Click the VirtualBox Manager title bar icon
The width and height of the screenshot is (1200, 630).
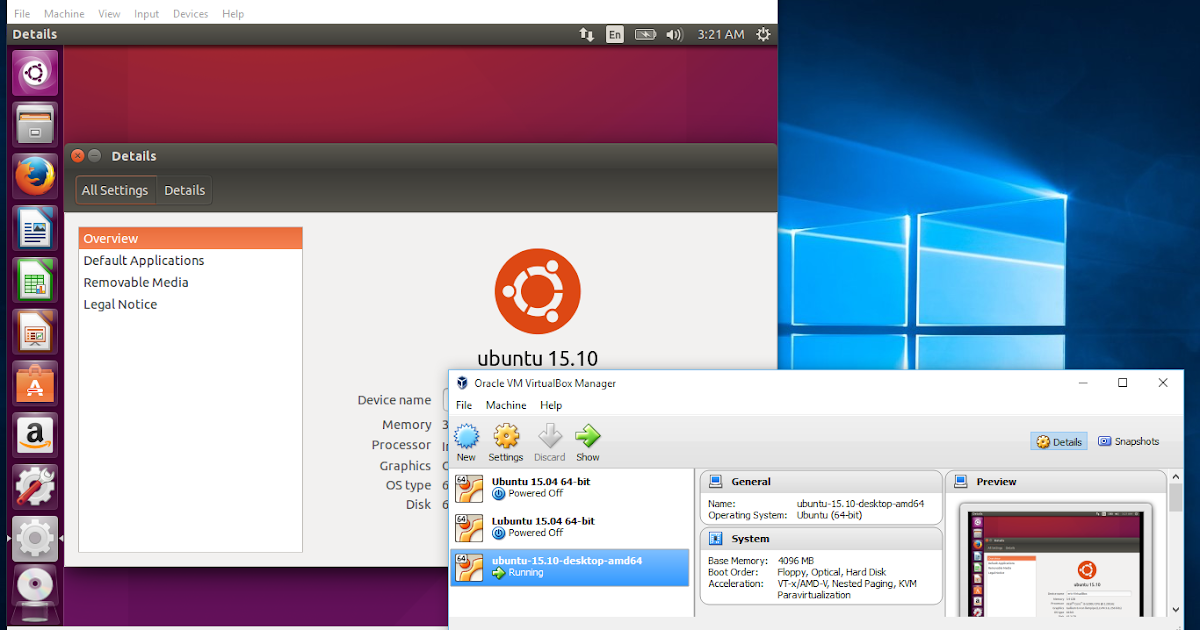462,383
